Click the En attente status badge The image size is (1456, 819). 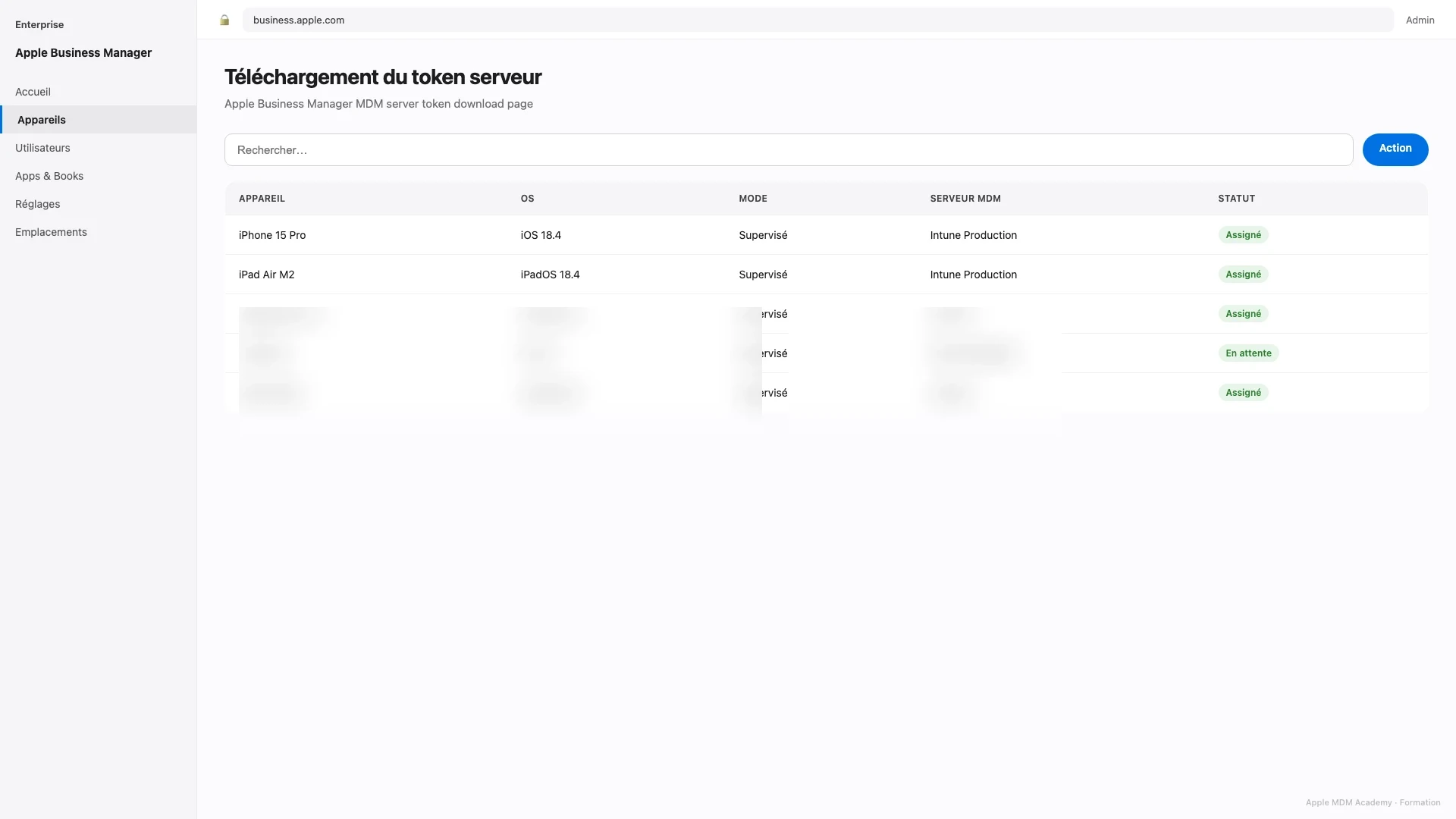1248,353
